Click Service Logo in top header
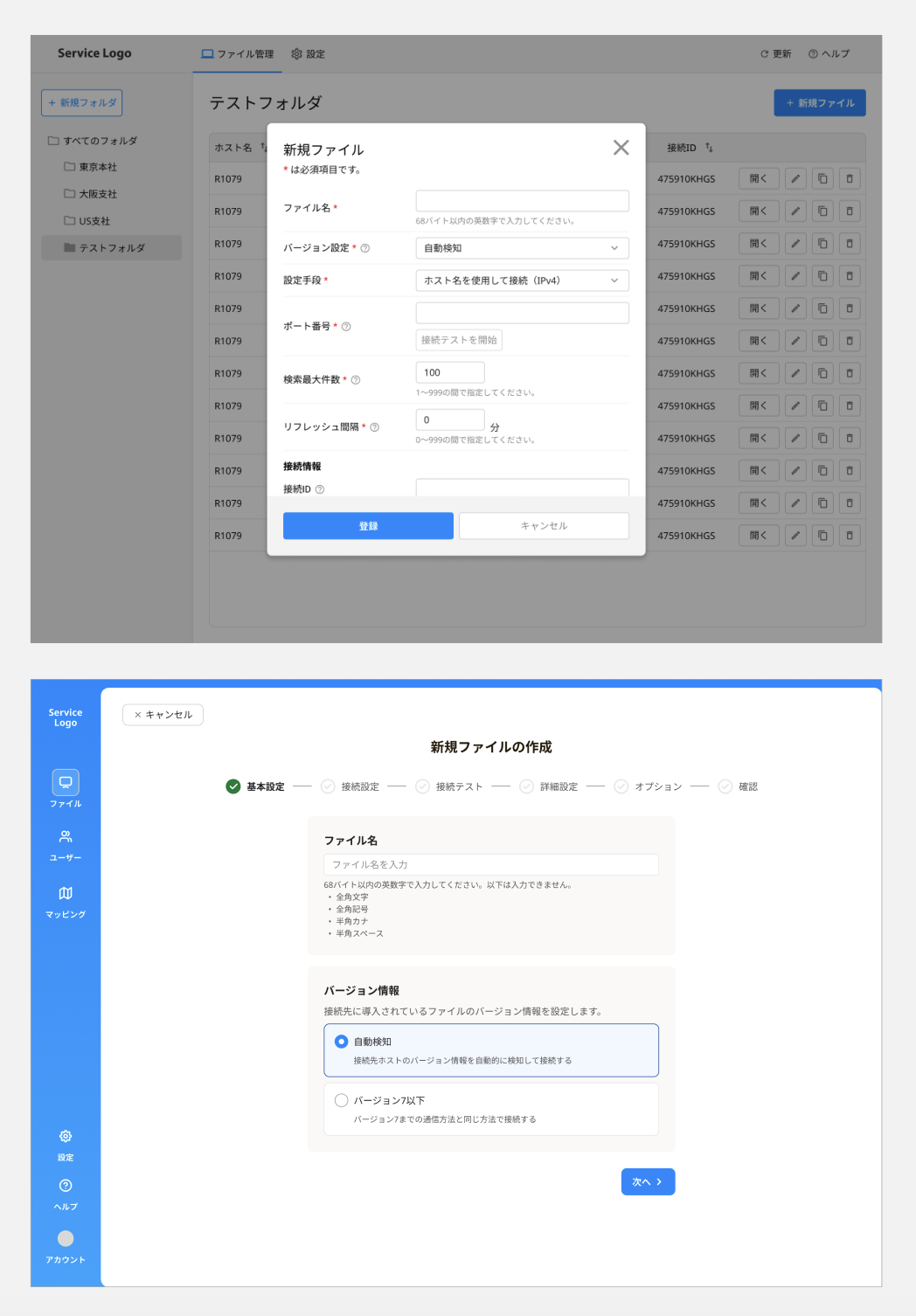This screenshot has width=916, height=1316. pos(94,53)
